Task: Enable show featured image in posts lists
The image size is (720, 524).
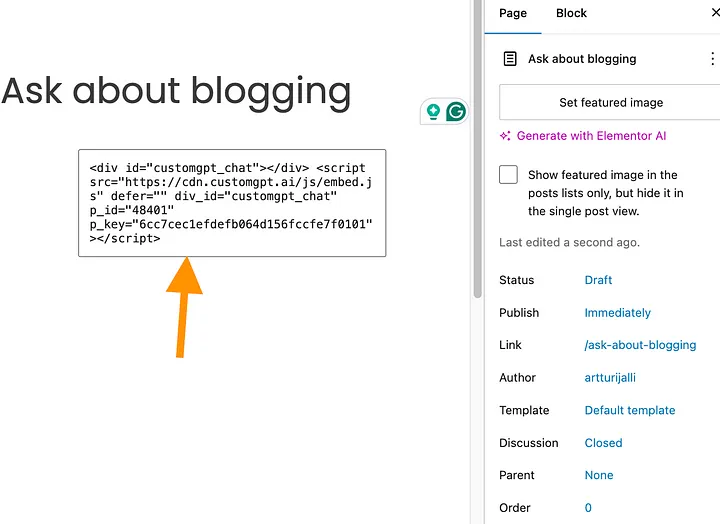Action: 509,175
